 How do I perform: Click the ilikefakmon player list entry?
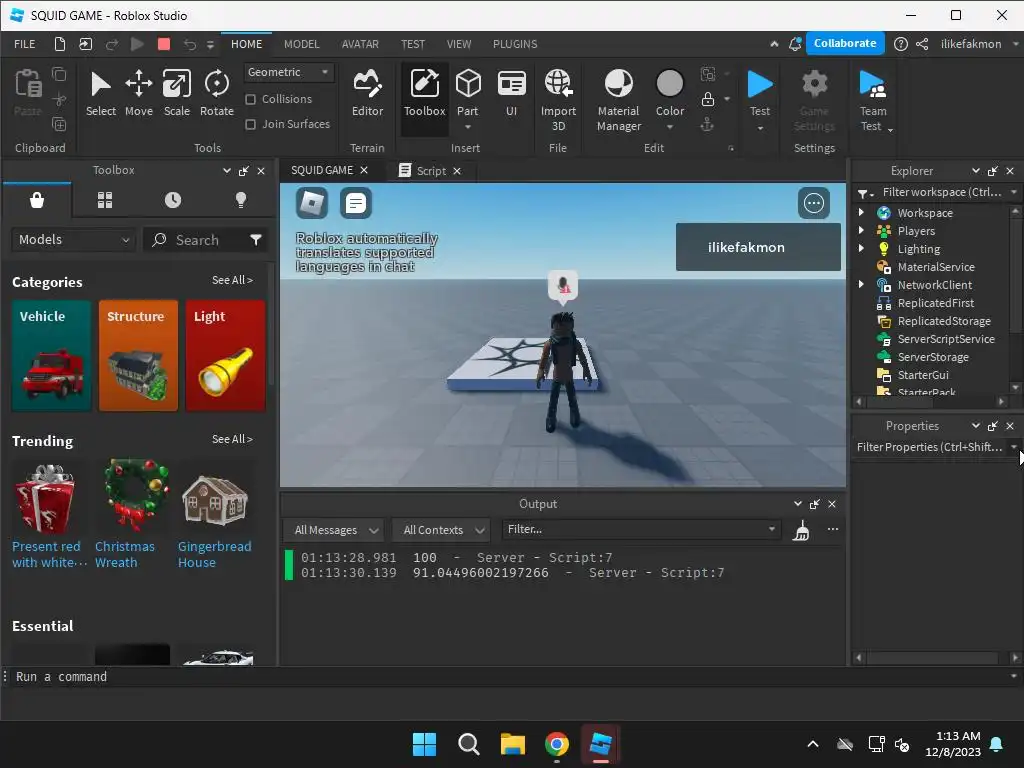pyautogui.click(x=758, y=247)
